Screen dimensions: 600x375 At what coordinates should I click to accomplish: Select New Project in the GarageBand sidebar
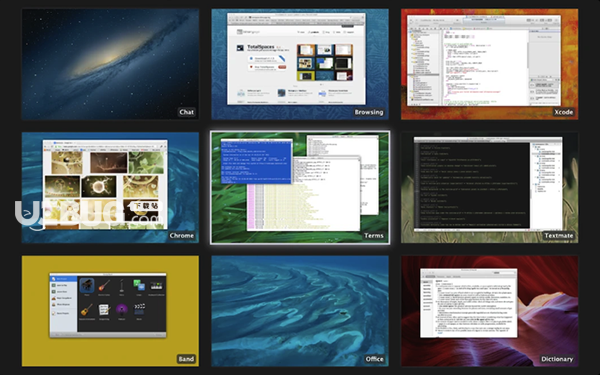point(64,279)
